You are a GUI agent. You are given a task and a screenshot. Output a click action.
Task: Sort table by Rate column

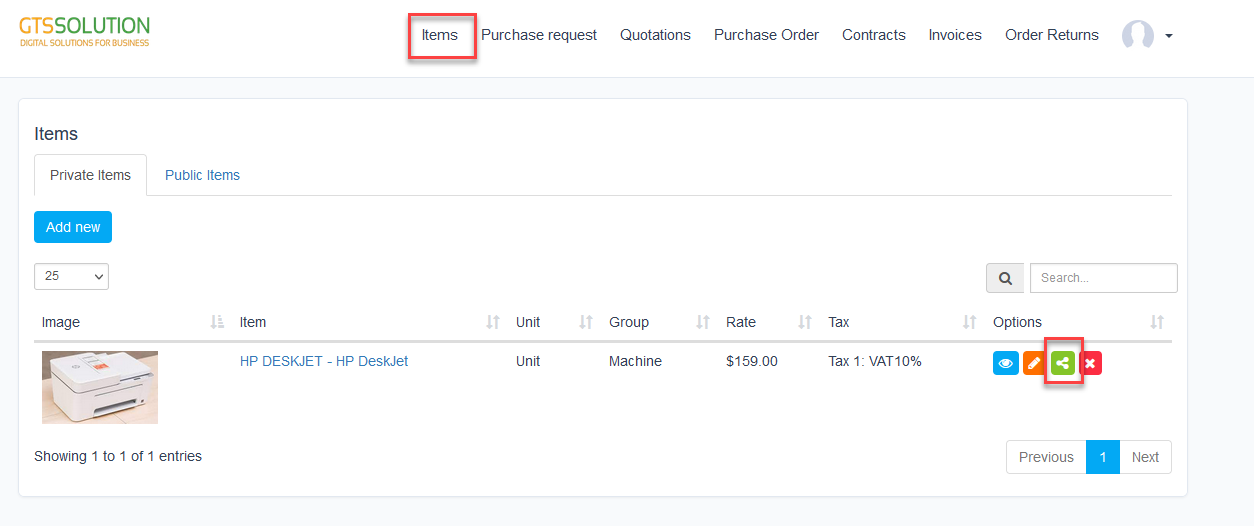804,322
